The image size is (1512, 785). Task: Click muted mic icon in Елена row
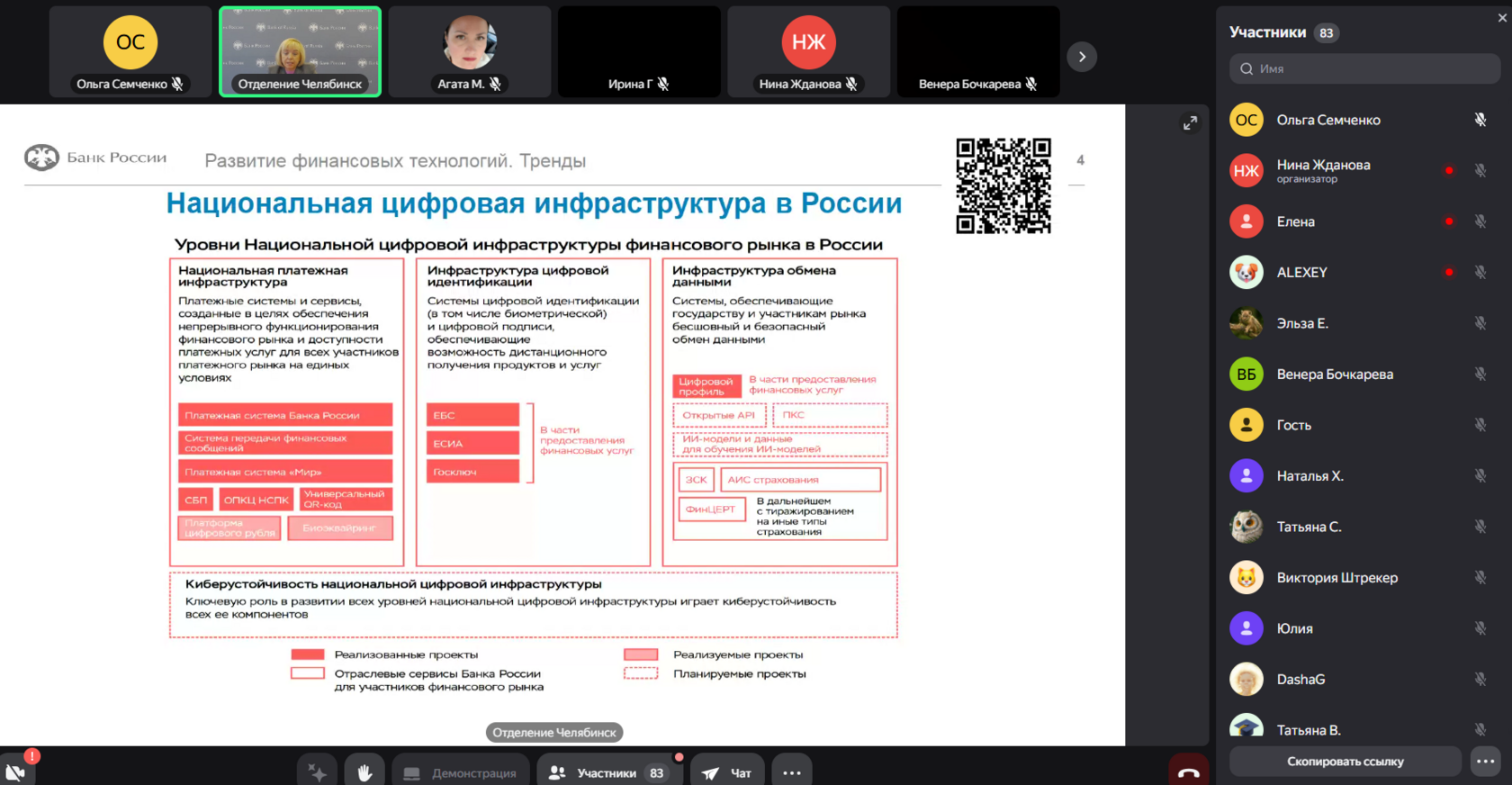(x=1480, y=221)
